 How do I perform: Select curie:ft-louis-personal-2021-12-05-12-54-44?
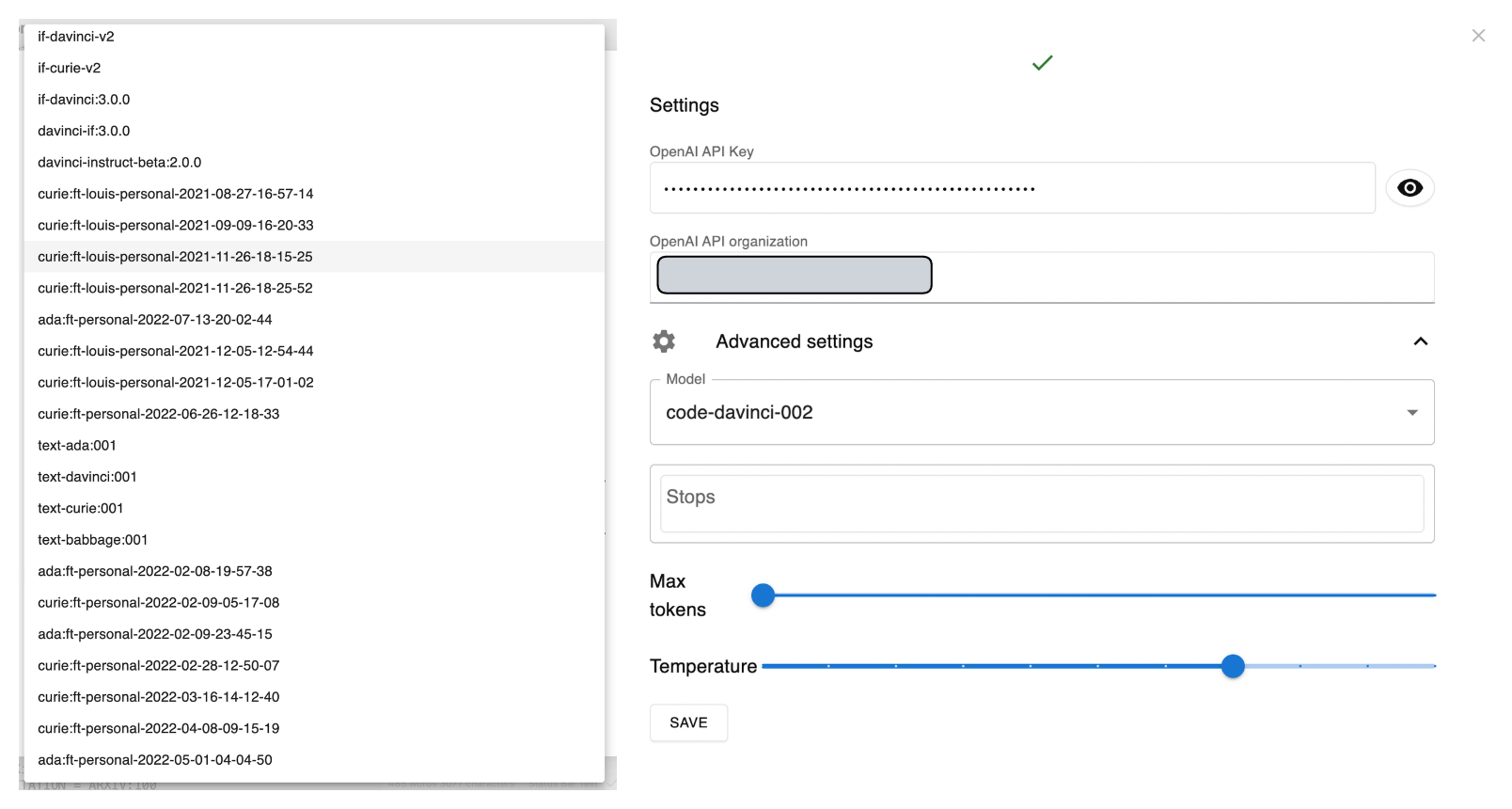click(314, 351)
